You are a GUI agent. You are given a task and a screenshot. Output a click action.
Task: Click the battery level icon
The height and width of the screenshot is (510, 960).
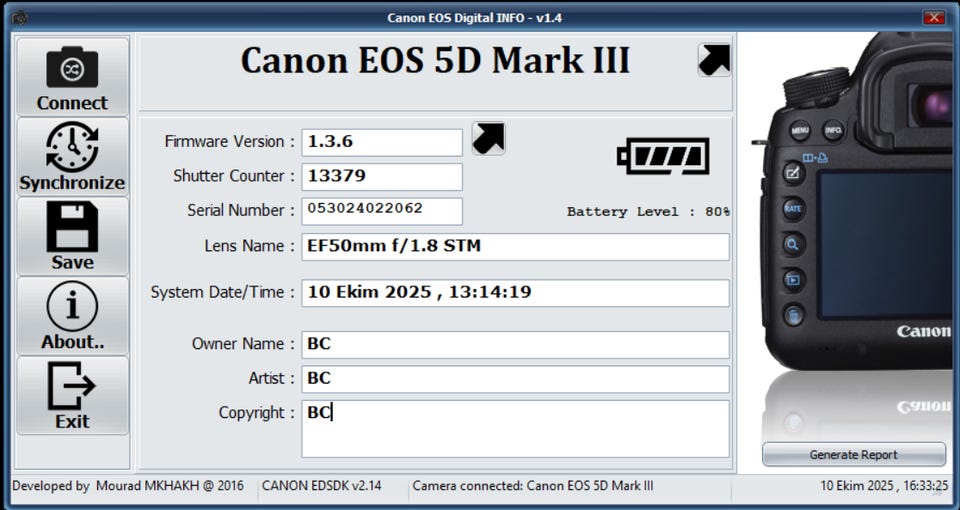coord(663,156)
